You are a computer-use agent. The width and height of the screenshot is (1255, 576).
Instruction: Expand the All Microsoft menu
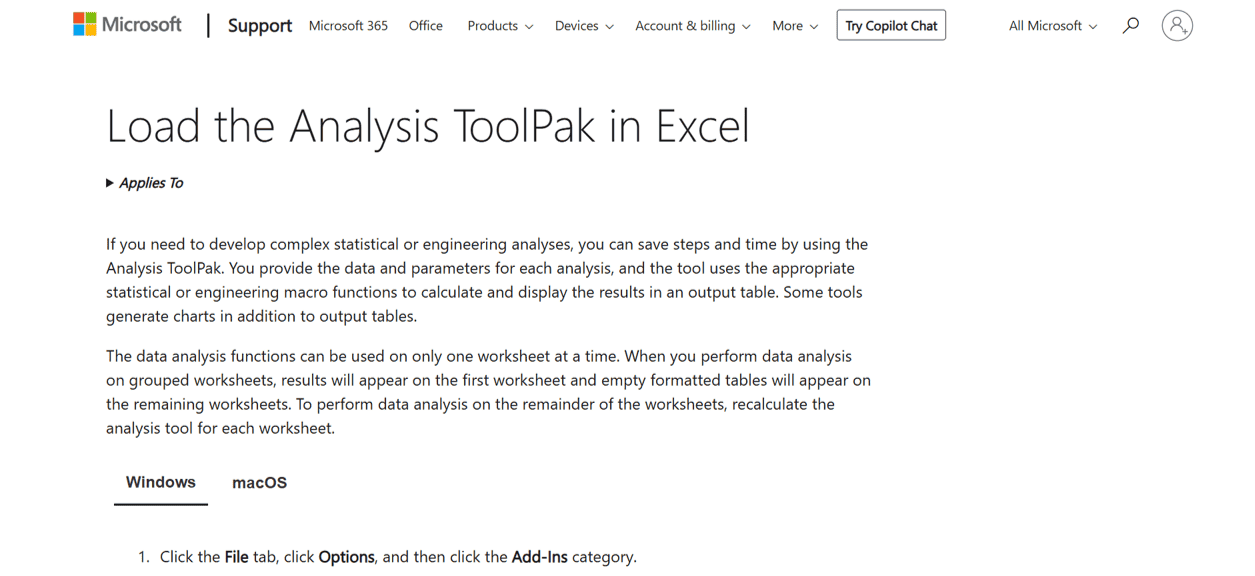[x=1051, y=25]
